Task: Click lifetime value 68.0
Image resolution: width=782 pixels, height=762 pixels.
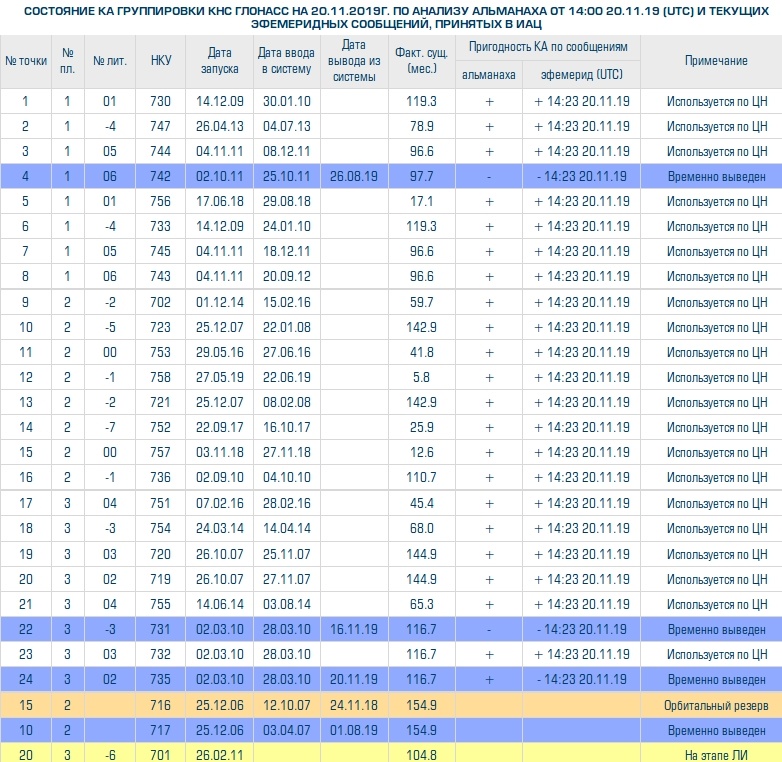Action: [421, 528]
